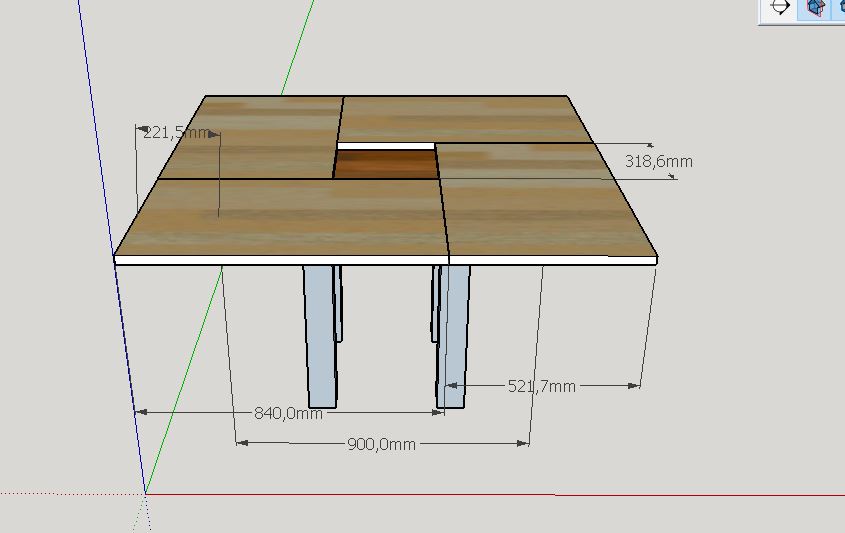Click the red horizontal axis line
The image size is (845, 533).
click(500, 494)
